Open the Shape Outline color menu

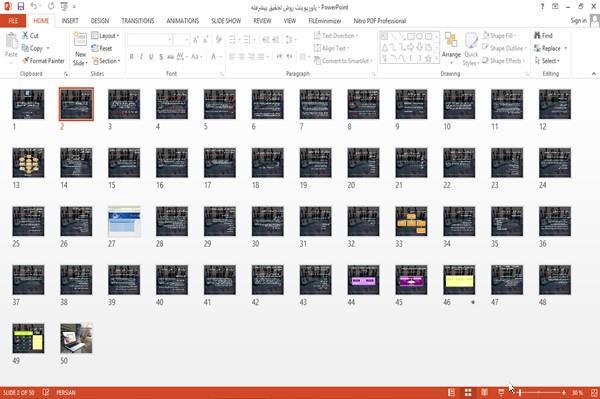(x=504, y=48)
